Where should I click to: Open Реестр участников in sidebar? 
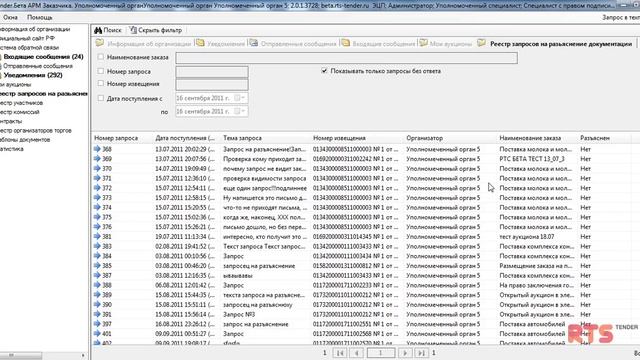21,103
